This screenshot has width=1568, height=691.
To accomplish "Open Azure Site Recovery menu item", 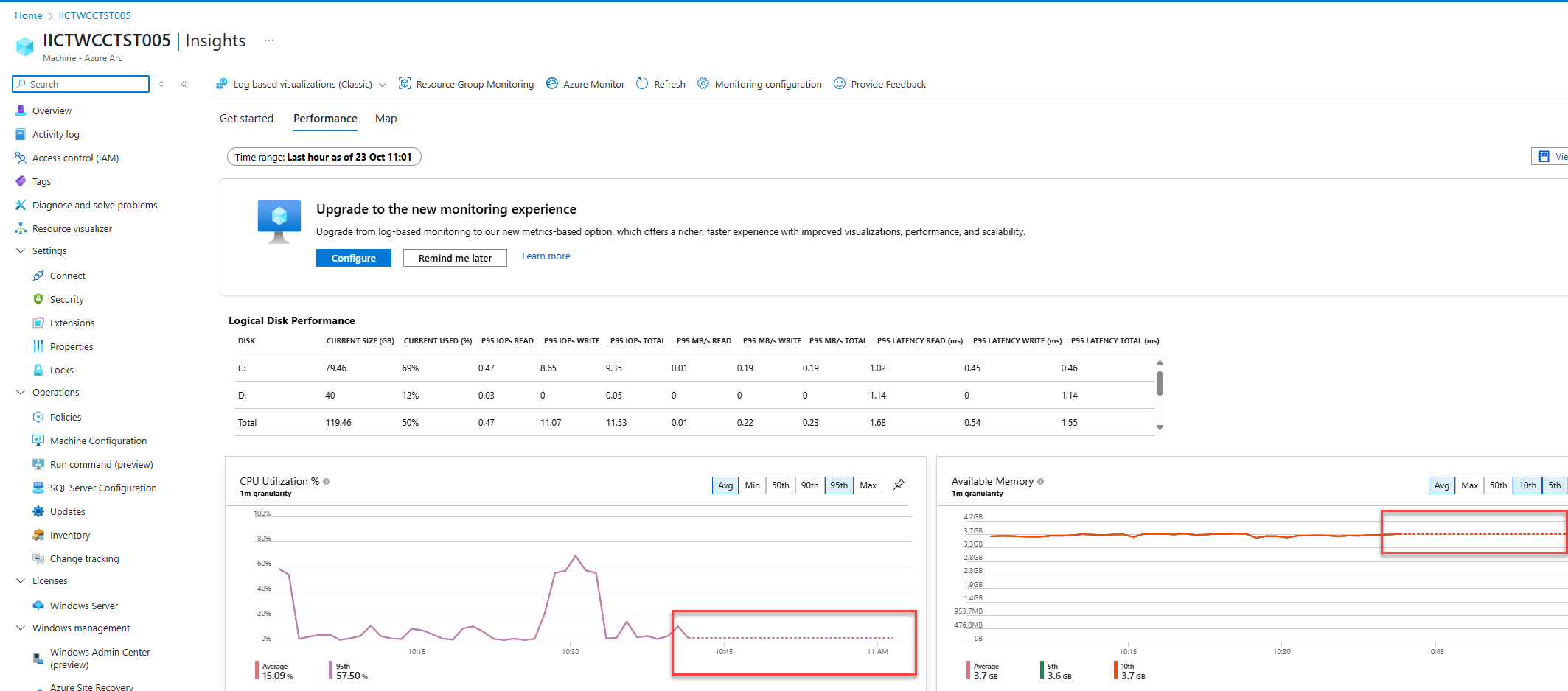I will click(x=91, y=687).
